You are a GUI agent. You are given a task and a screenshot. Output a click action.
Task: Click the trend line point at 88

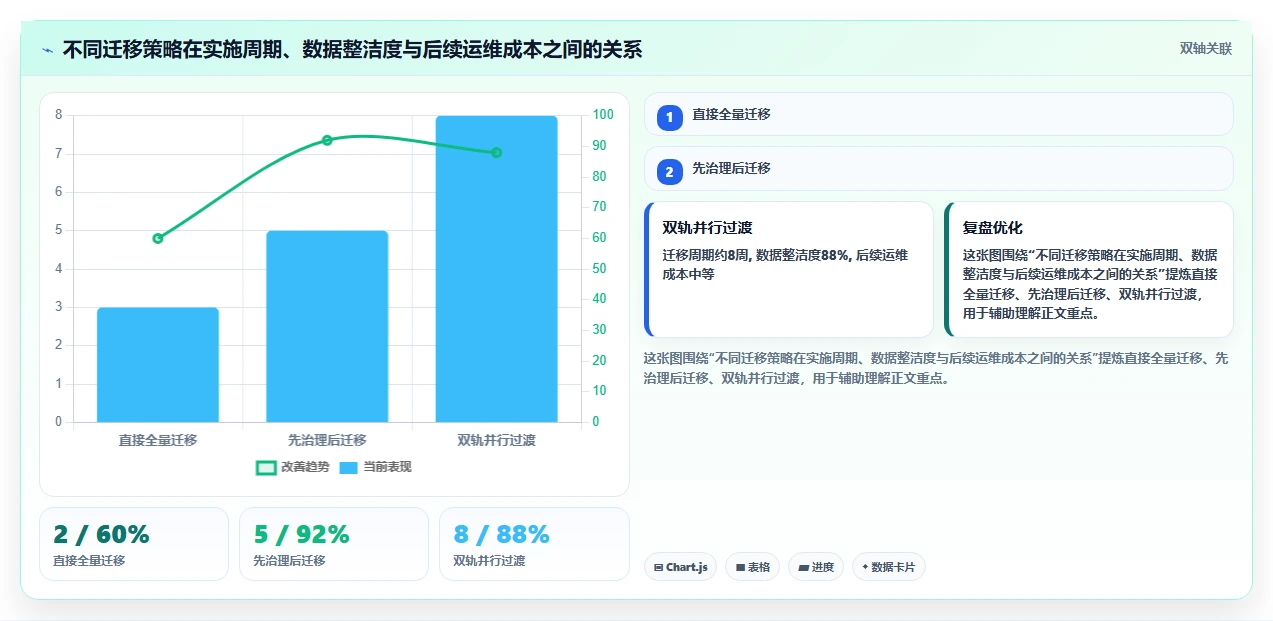click(x=496, y=152)
